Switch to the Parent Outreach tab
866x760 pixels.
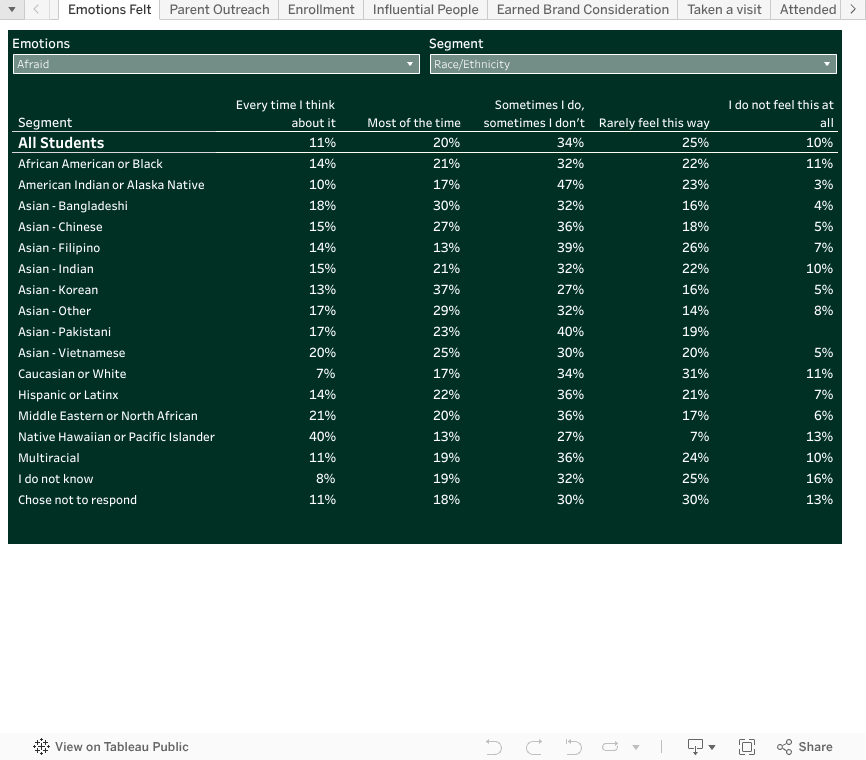(219, 10)
